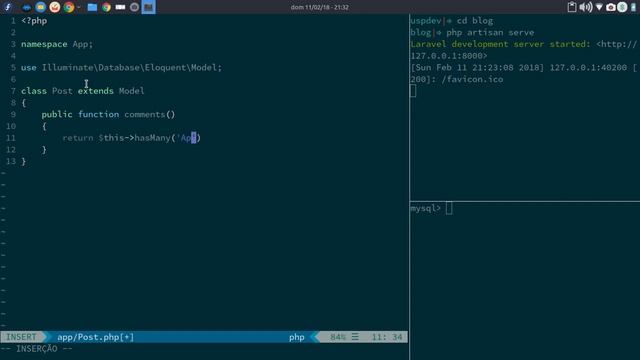The height and width of the screenshot is (360, 640).
Task: Focus the mysql> prompt input cursor
Action: coord(449,209)
